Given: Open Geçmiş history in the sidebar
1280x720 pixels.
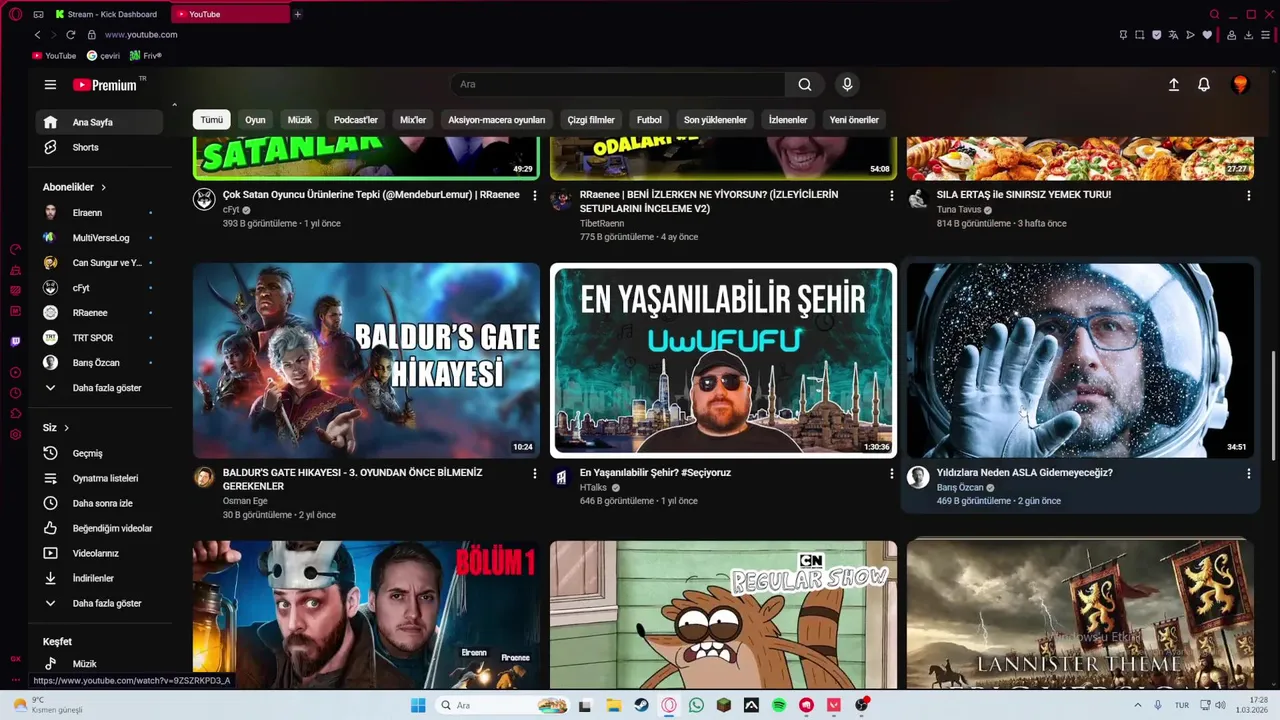Looking at the screenshot, I should tap(99, 454).
